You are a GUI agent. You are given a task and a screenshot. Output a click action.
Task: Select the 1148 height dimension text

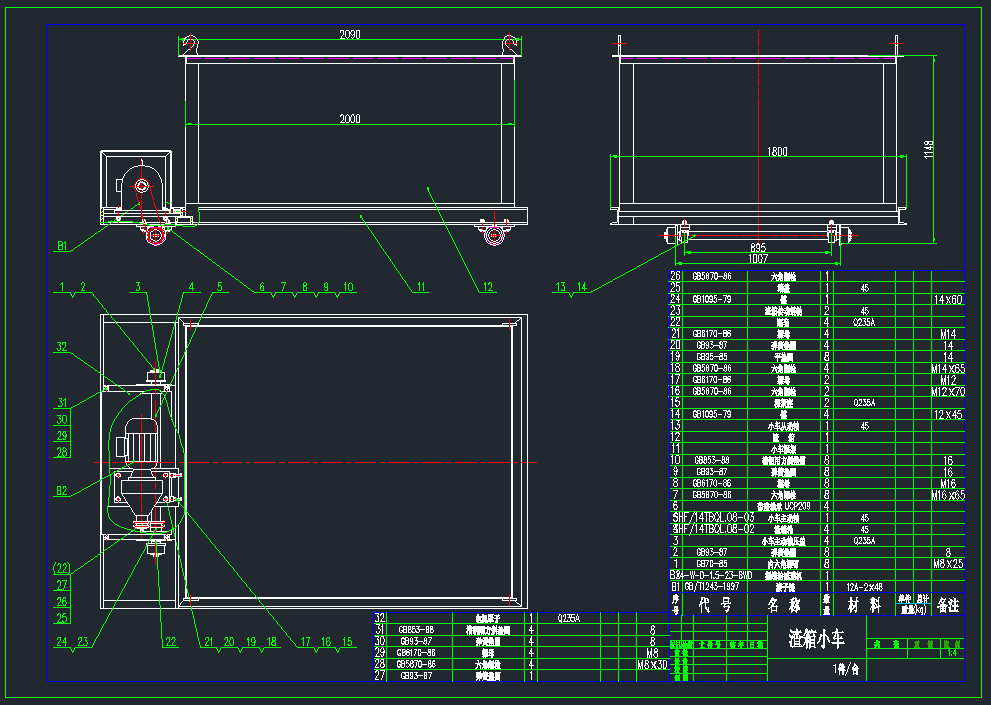point(928,150)
